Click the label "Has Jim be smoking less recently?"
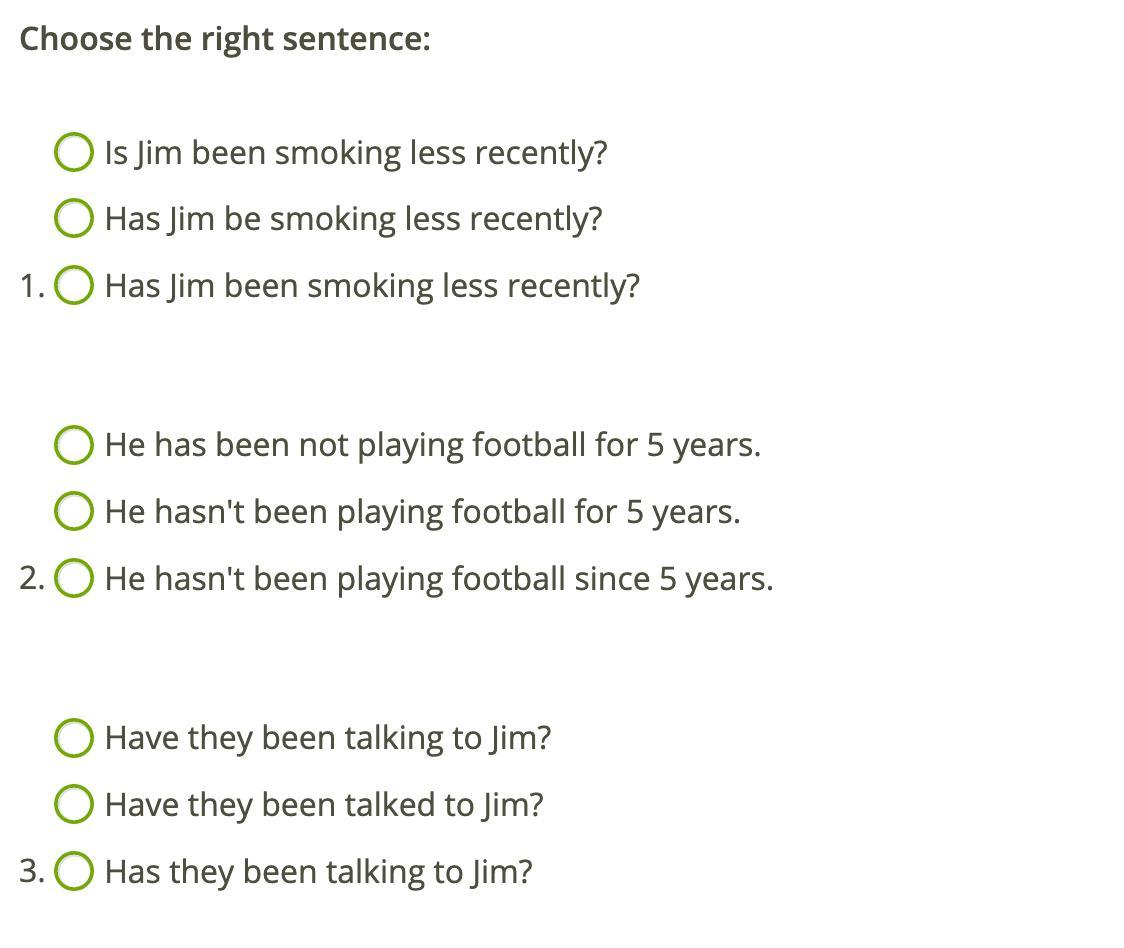This screenshot has height=948, width=1124. pyautogui.click(x=353, y=219)
